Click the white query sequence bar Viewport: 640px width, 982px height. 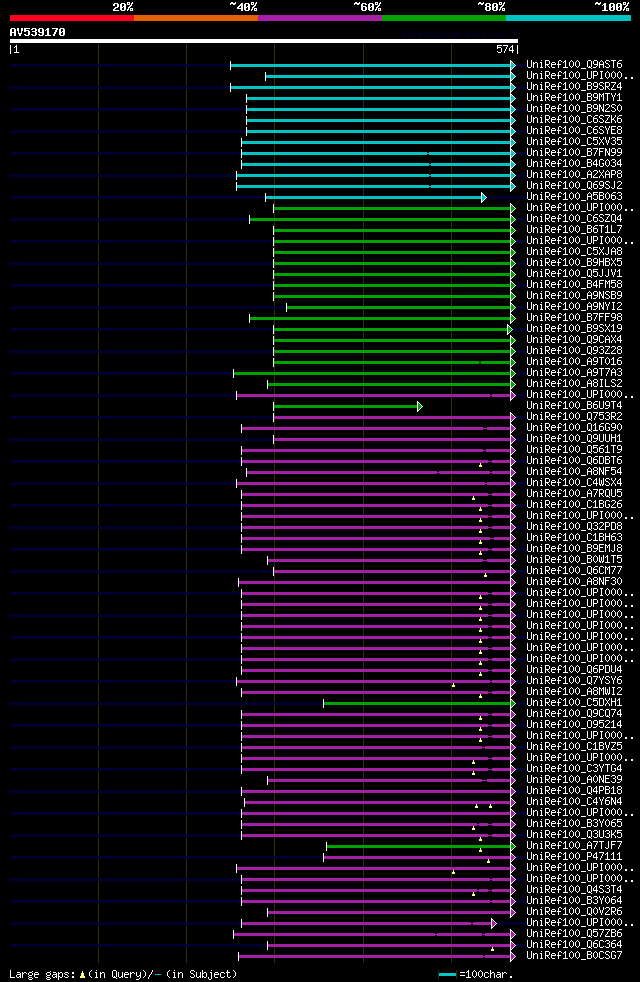tap(264, 41)
